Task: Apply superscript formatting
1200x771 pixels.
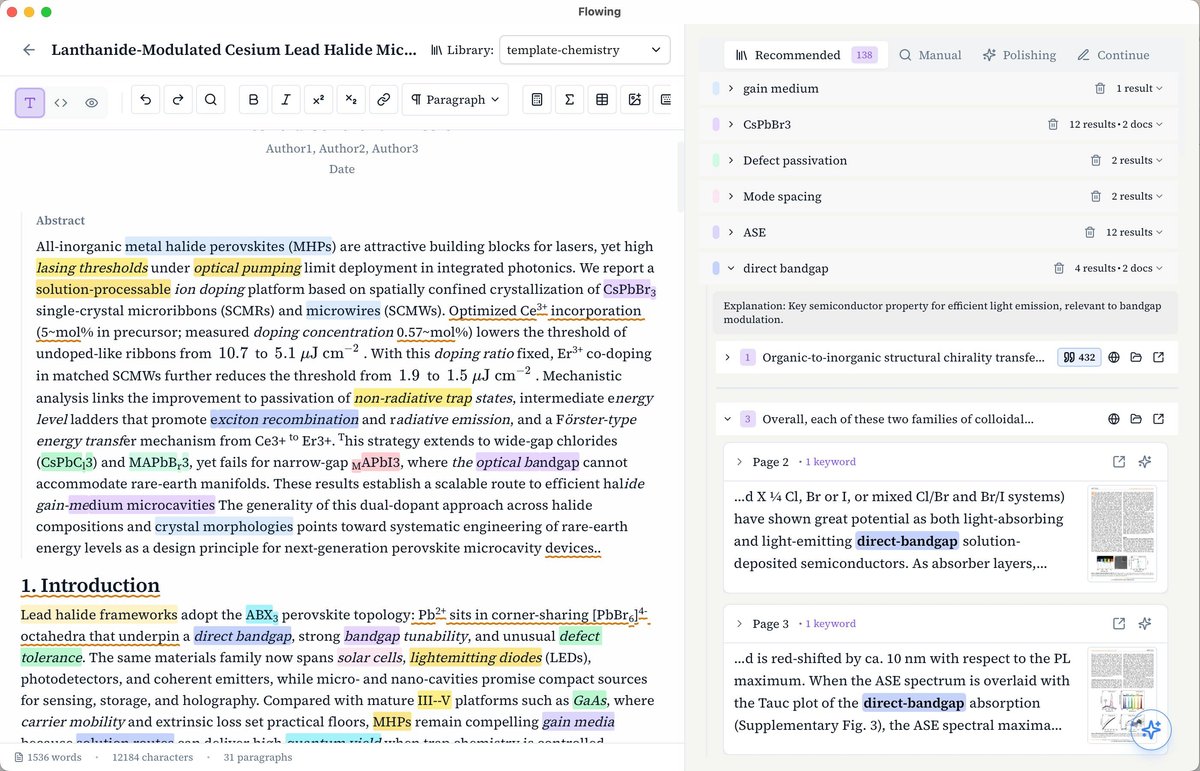Action: [x=318, y=100]
